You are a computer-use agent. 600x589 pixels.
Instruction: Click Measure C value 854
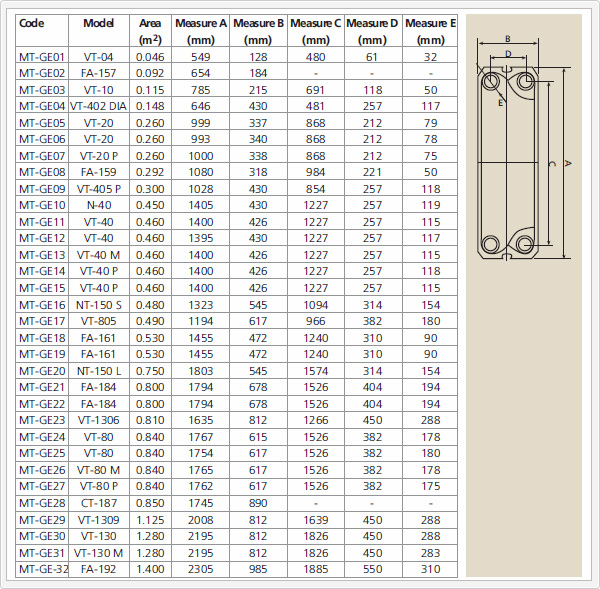[315, 189]
